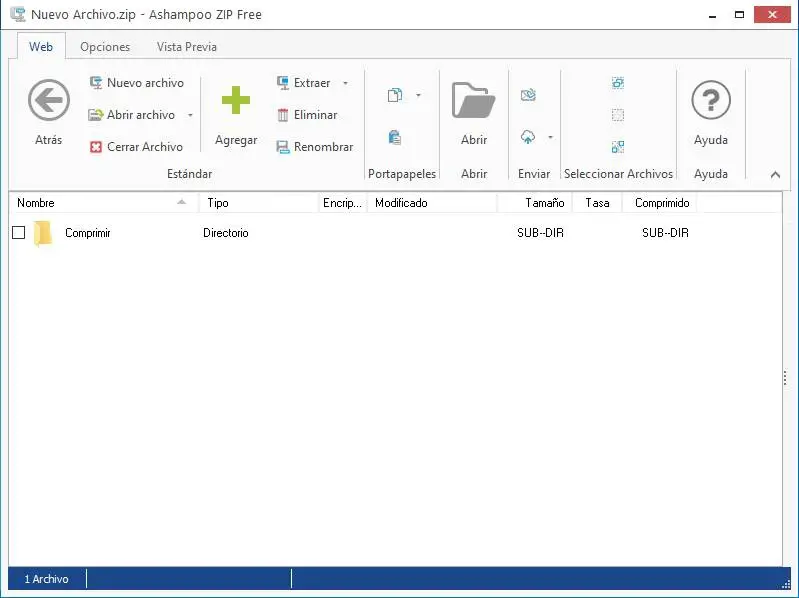Viewport: 799px width, 598px height.
Task: Expand the Extraer dropdown arrow
Action: (x=345, y=83)
